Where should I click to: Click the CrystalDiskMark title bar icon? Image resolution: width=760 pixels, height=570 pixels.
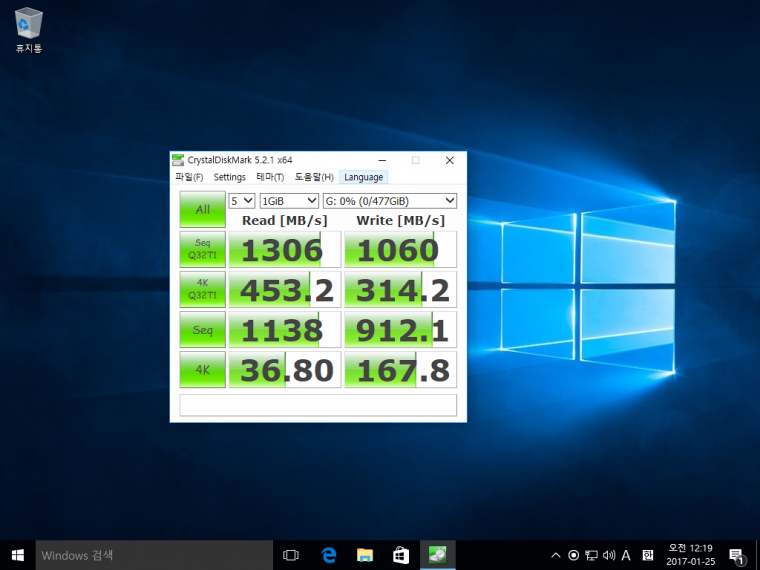178,160
